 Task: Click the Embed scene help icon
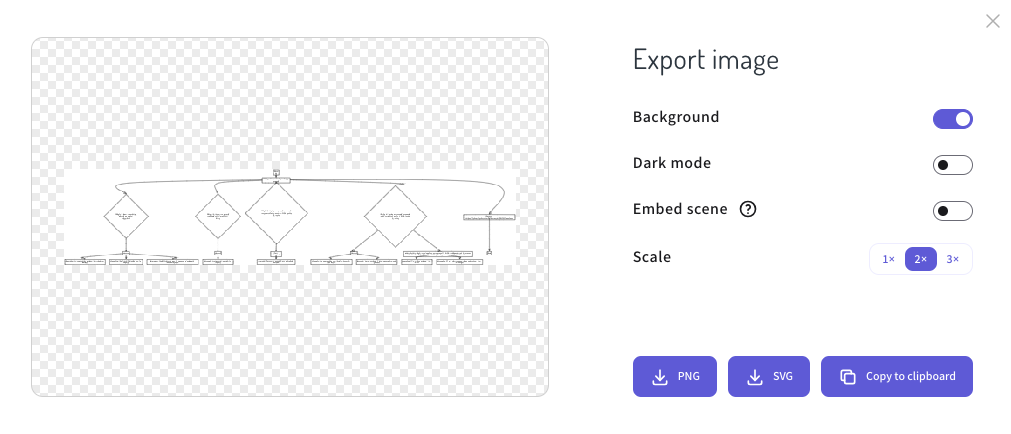747,210
